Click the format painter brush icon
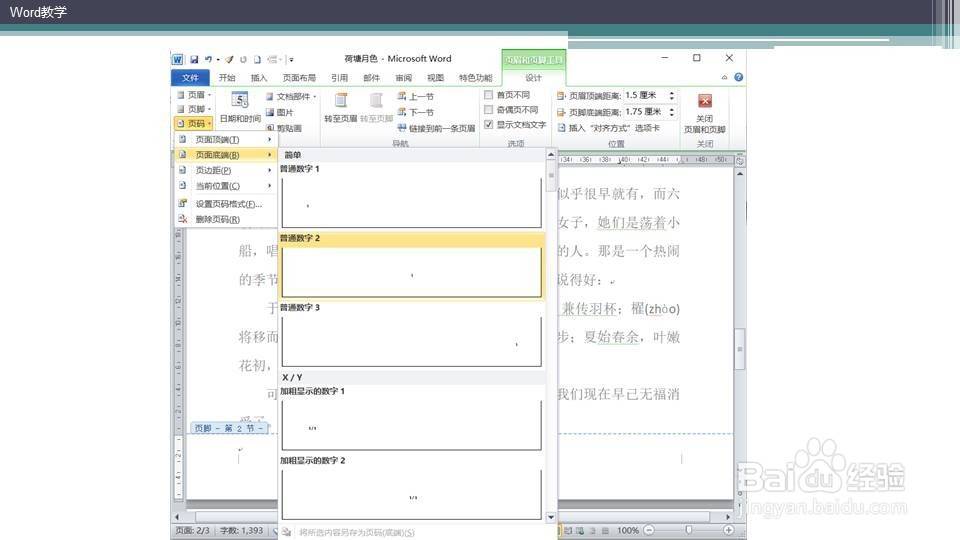 tap(229, 59)
